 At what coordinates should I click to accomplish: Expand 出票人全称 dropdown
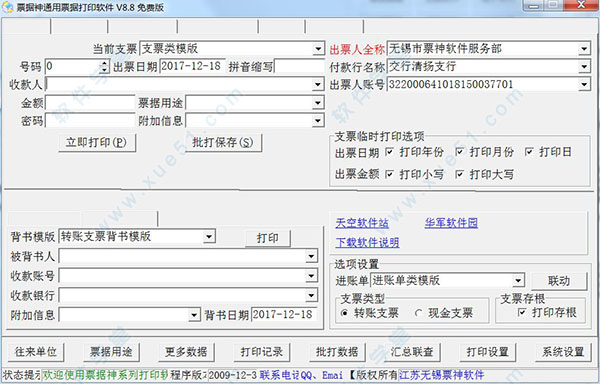point(584,49)
